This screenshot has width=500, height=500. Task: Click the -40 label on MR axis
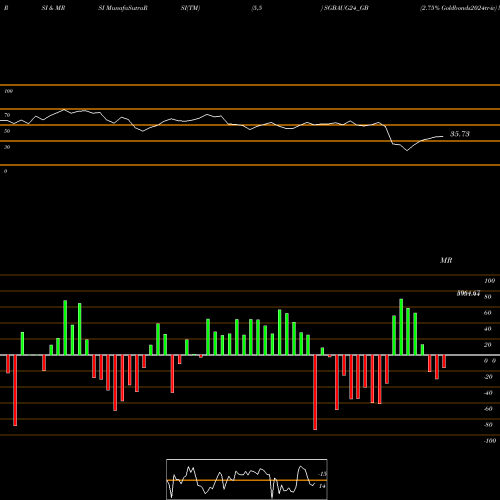pos(488,393)
